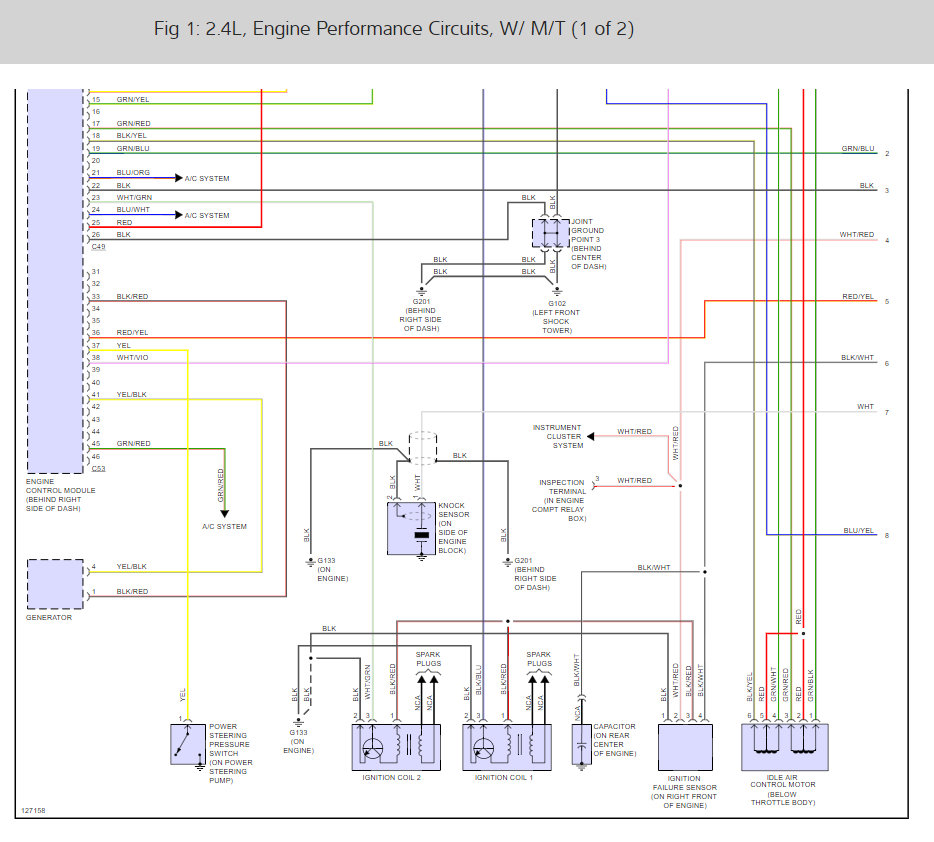
Task: Click pin 45 GRN/RED label
Action: click(x=133, y=443)
